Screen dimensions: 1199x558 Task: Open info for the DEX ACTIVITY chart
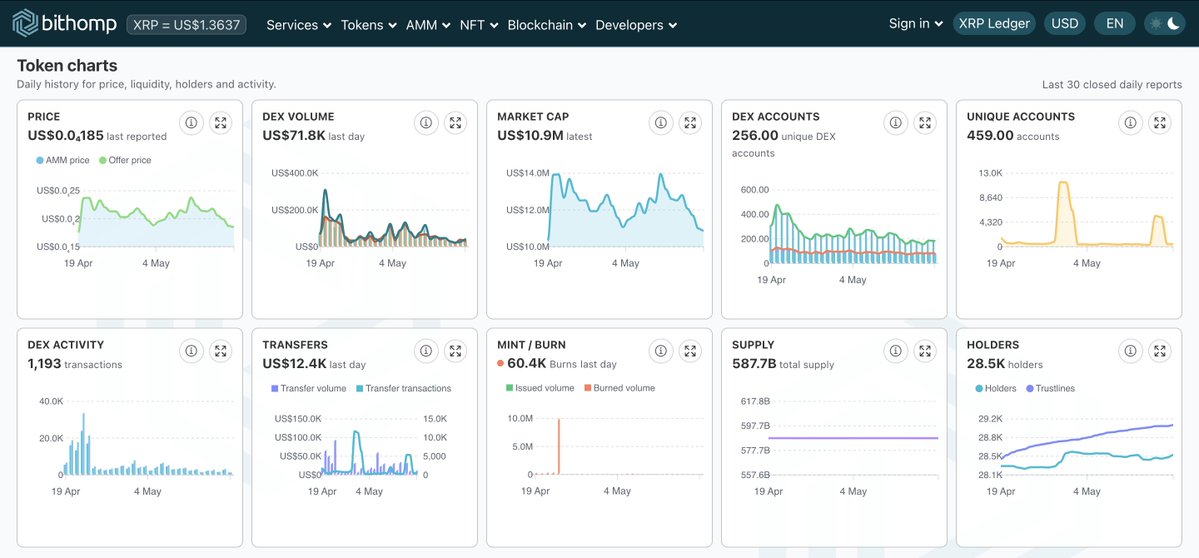[x=191, y=351]
